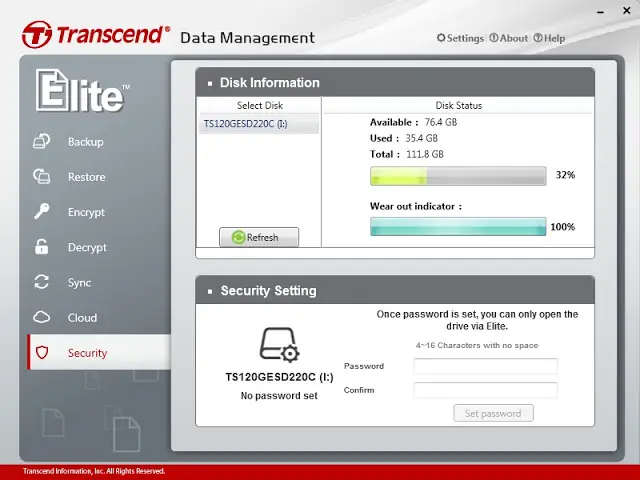Screen dimensions: 640x480
Task: Click the Refresh button label
Action: 262,238
